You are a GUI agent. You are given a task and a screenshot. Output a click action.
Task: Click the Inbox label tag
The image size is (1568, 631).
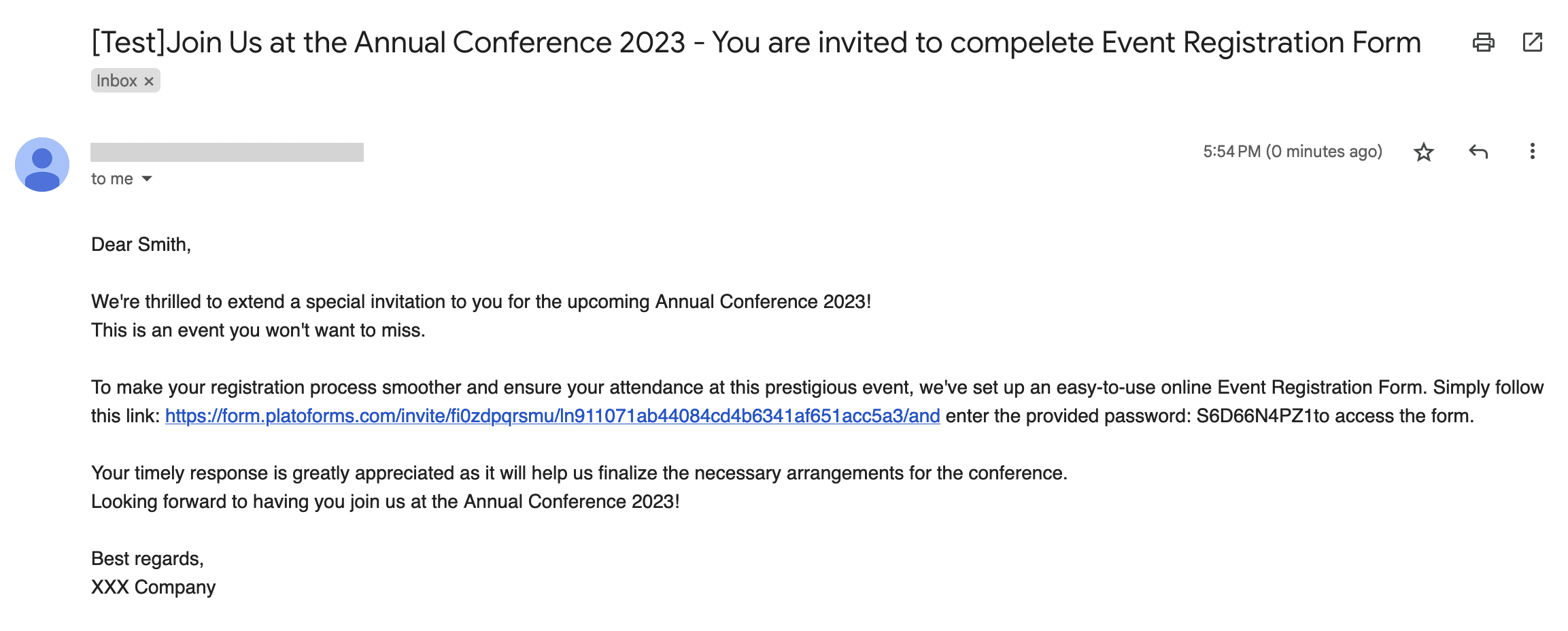(117, 81)
